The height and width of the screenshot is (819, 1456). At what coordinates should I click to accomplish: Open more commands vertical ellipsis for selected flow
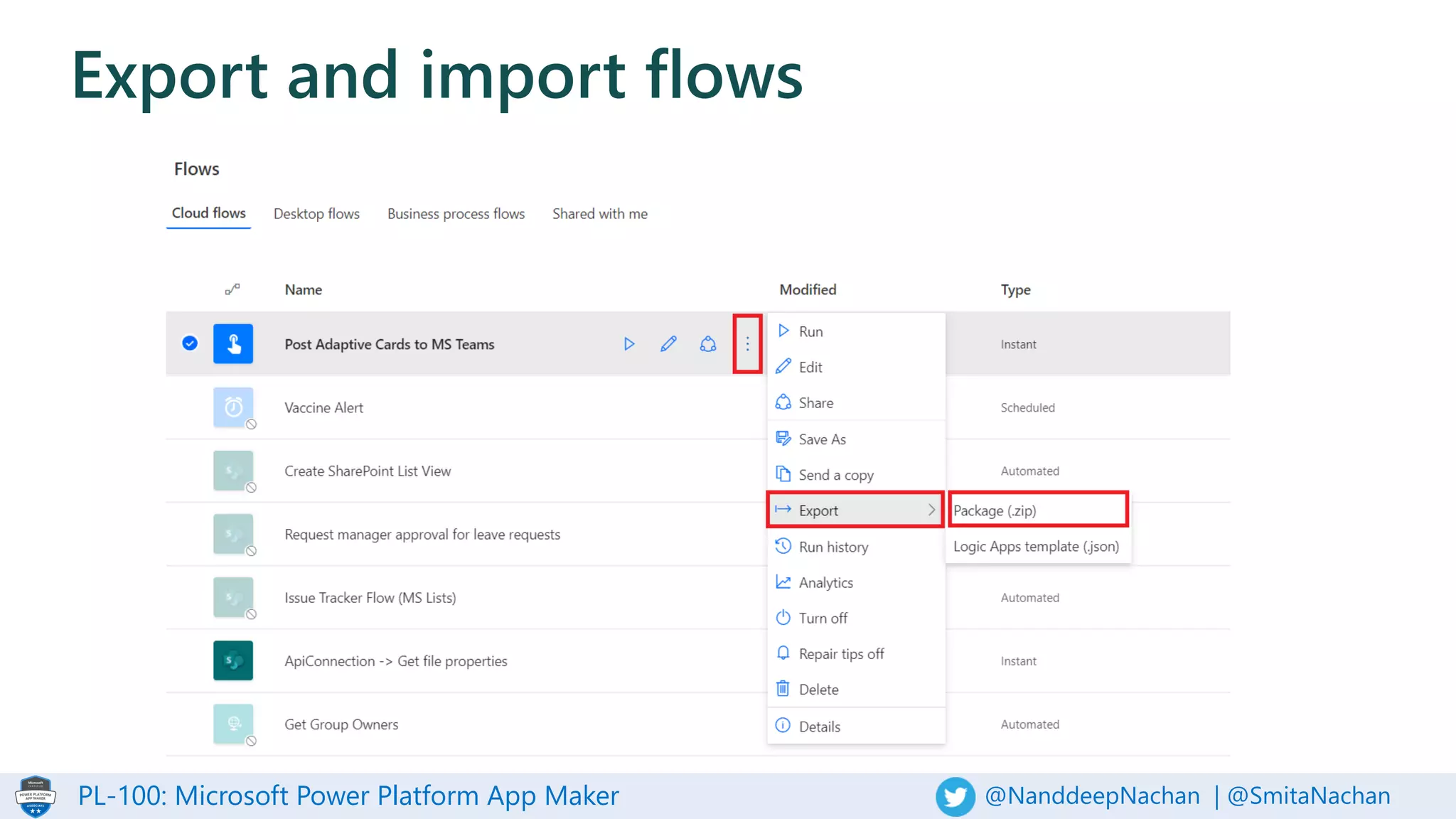pyautogui.click(x=747, y=344)
